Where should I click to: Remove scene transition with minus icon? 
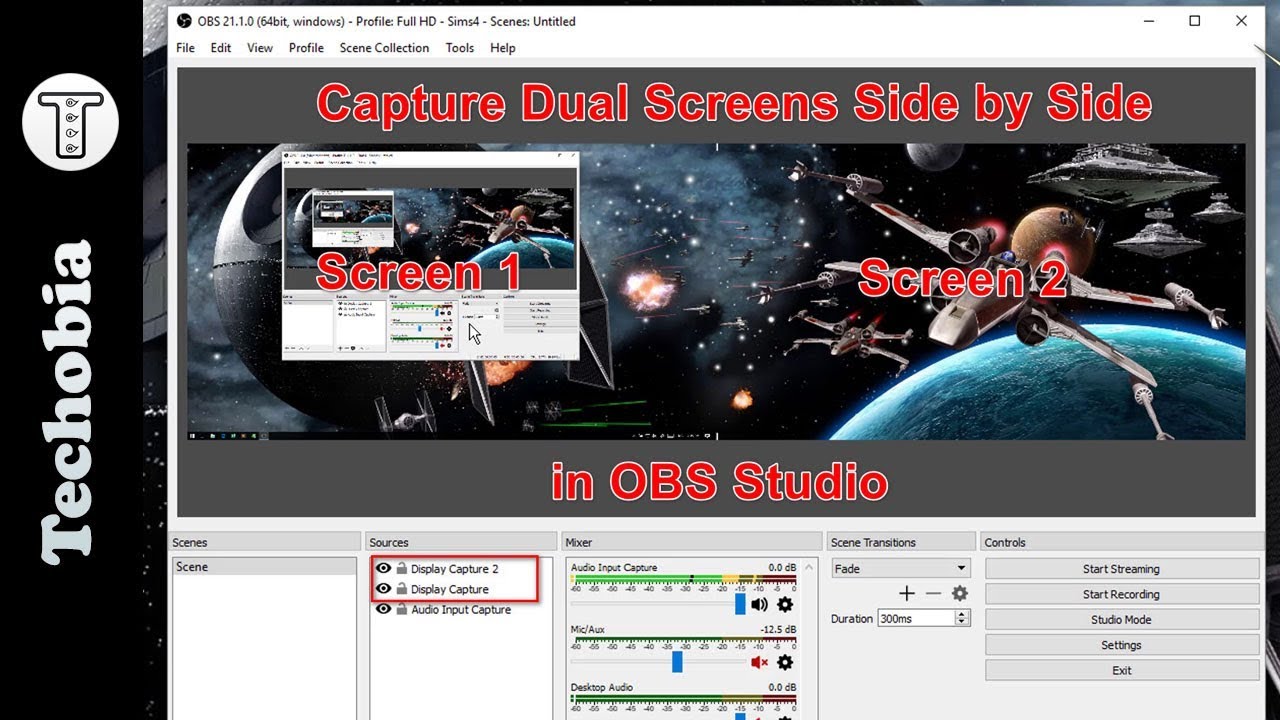click(933, 593)
